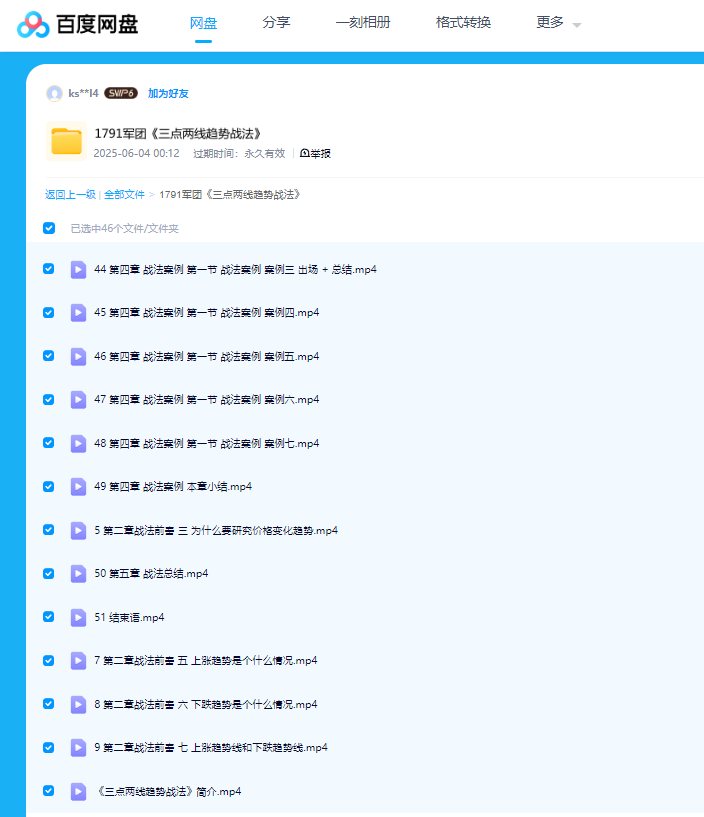Viewport: 704px width, 817px height.
Task: Click the 加为好友 link
Action: coord(168,93)
